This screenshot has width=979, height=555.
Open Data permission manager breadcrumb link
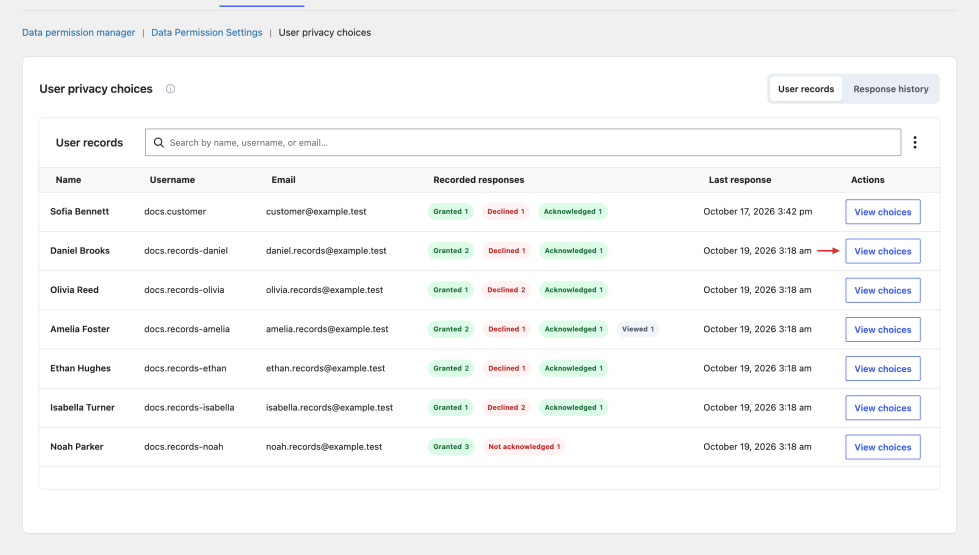click(x=79, y=32)
